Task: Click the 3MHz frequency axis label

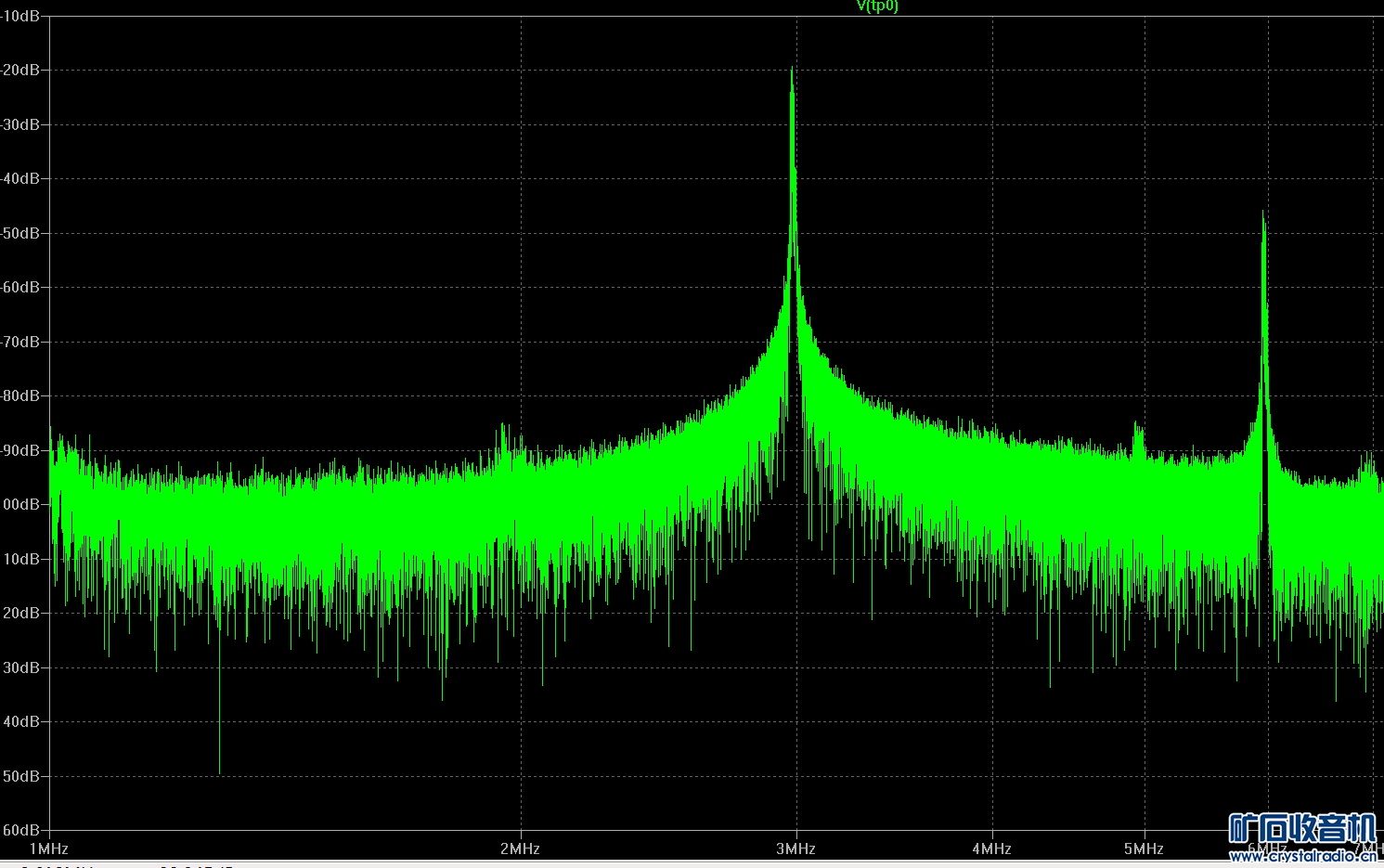Action: [795, 849]
